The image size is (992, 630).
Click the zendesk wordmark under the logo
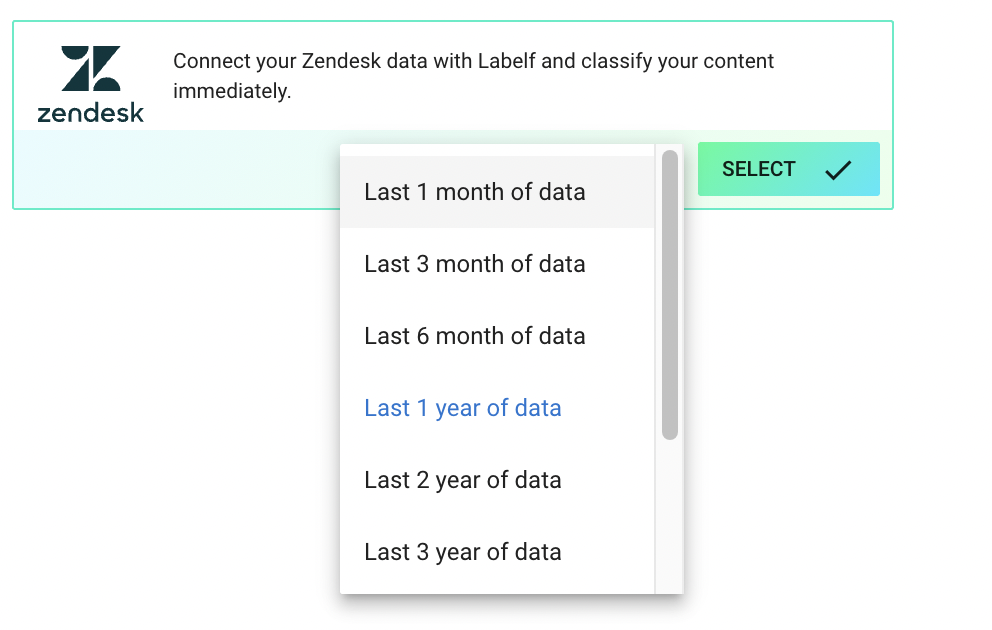click(x=90, y=113)
